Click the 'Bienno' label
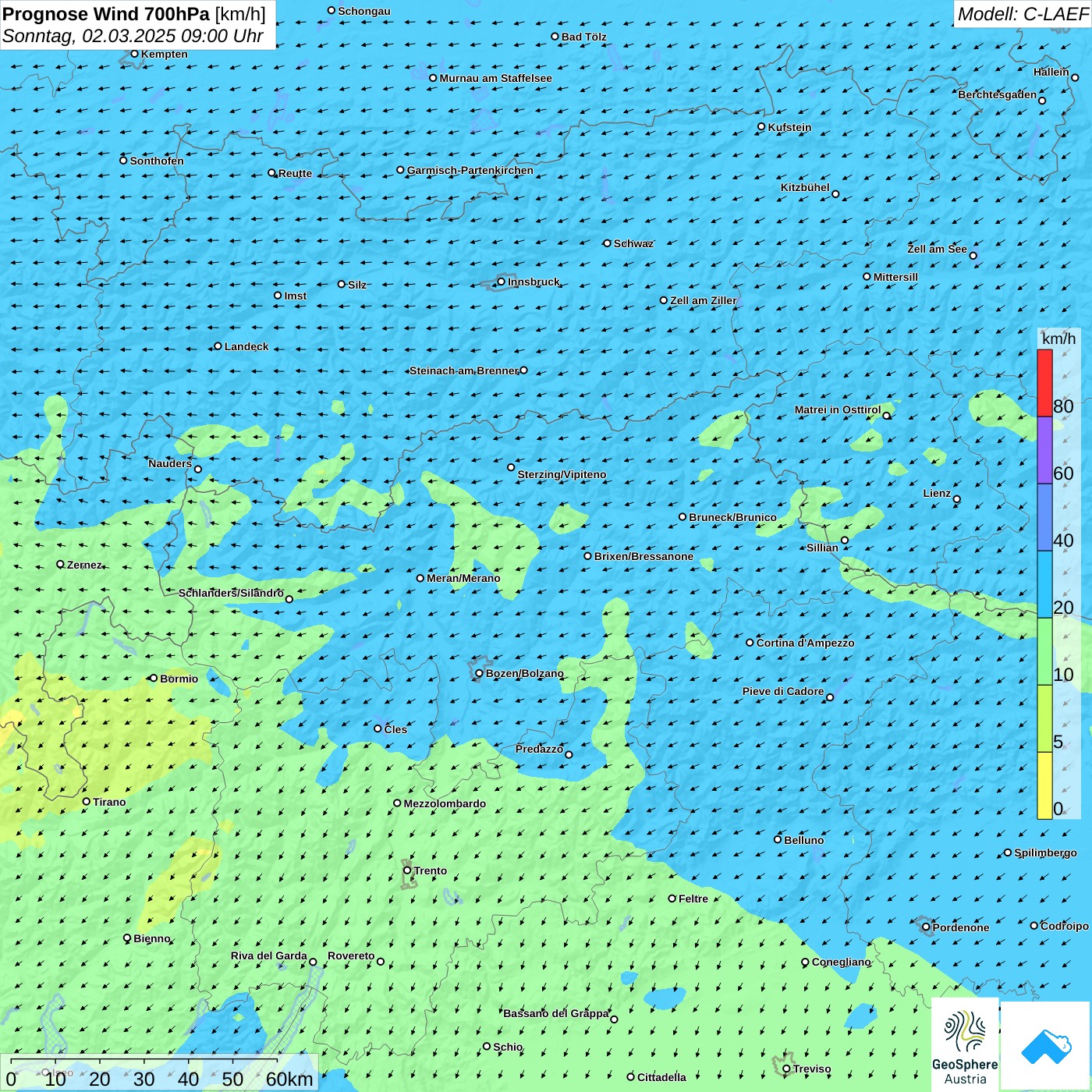Image resolution: width=1092 pixels, height=1092 pixels. point(151,938)
